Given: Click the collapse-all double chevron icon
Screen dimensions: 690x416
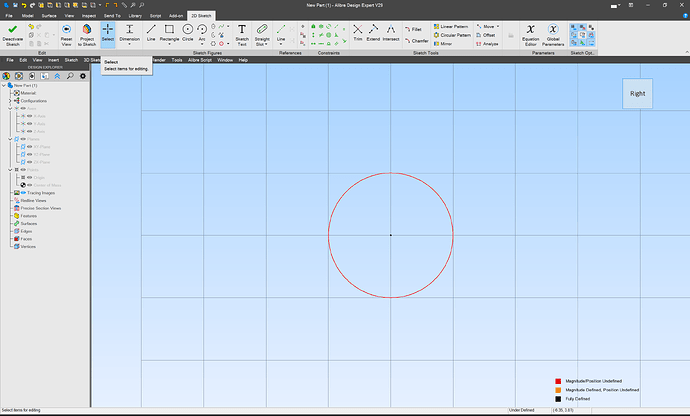Looking at the screenshot, I should (57, 76).
